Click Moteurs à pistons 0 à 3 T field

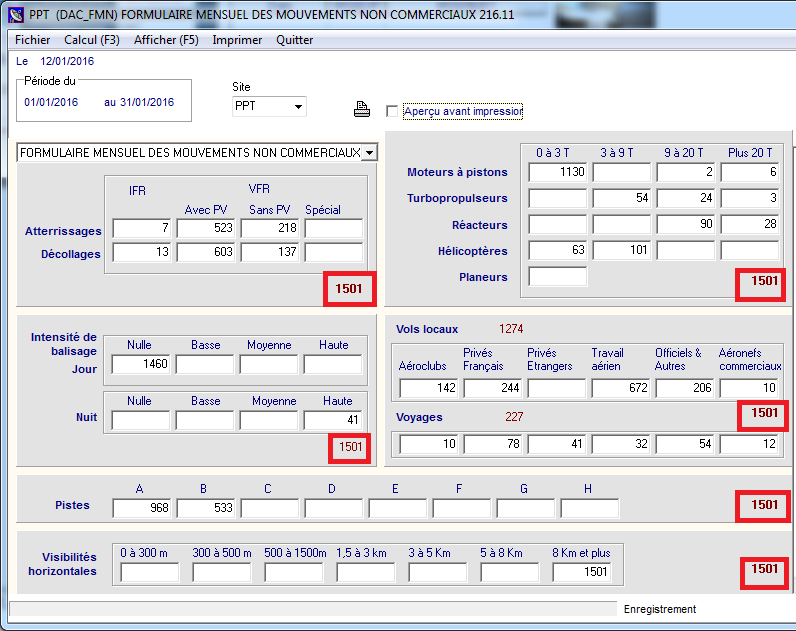[x=557, y=173]
